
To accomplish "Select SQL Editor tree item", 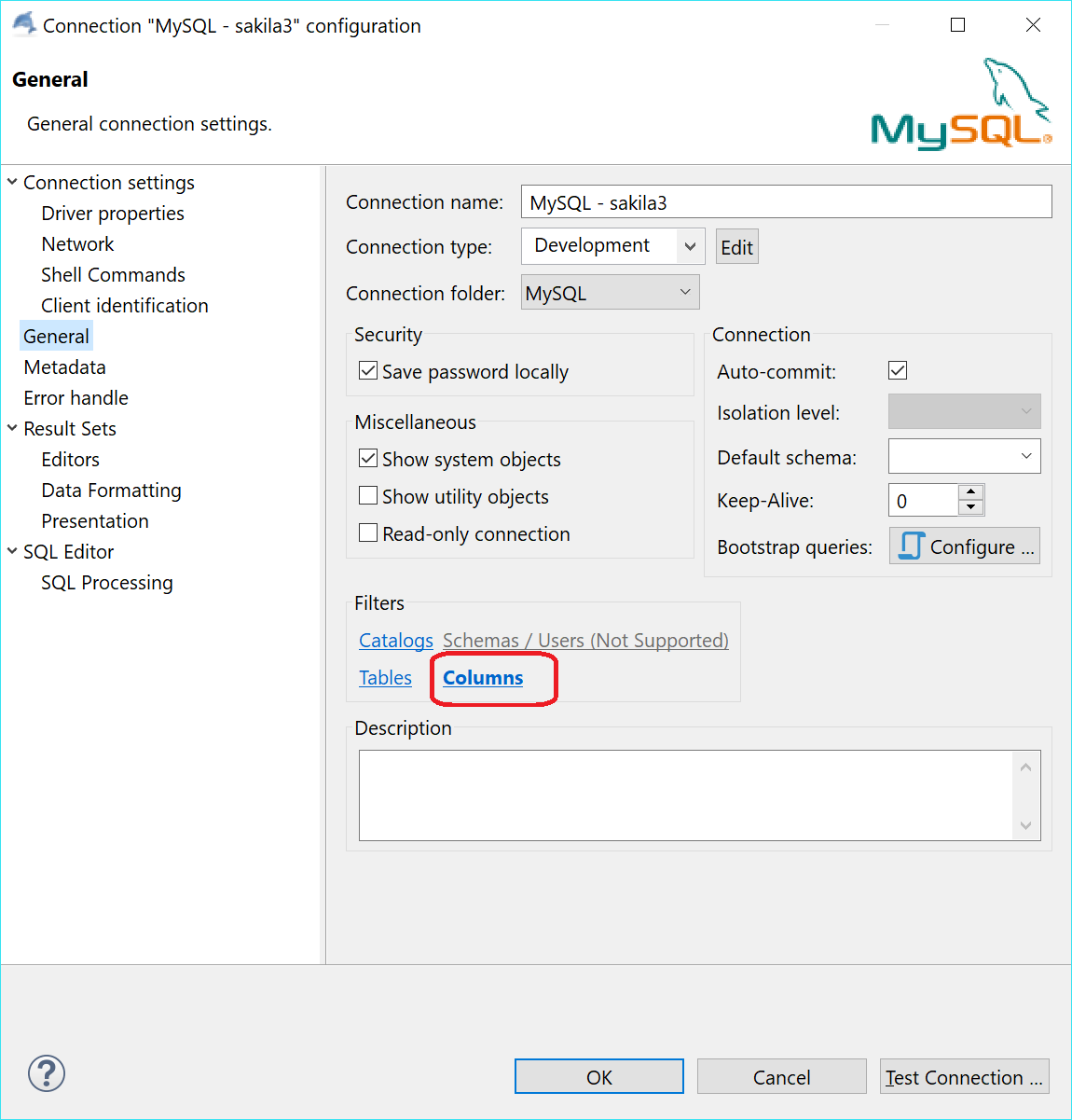I will pyautogui.click(x=68, y=552).
